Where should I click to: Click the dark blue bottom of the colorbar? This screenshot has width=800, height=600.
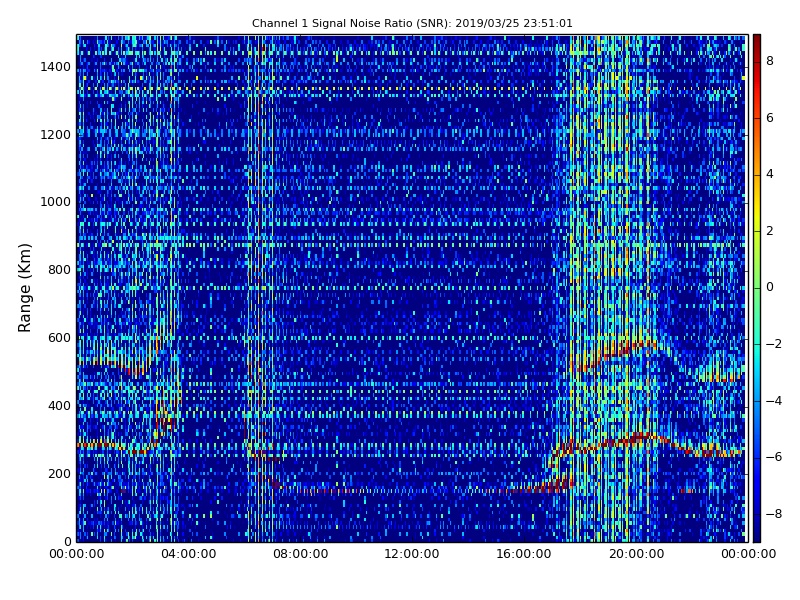click(x=757, y=533)
